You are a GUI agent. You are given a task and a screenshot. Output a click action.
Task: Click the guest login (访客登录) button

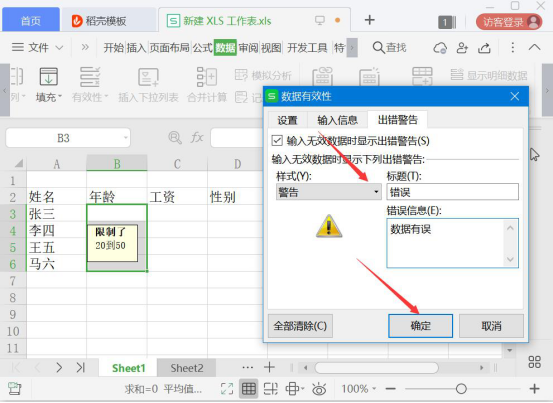click(509, 22)
